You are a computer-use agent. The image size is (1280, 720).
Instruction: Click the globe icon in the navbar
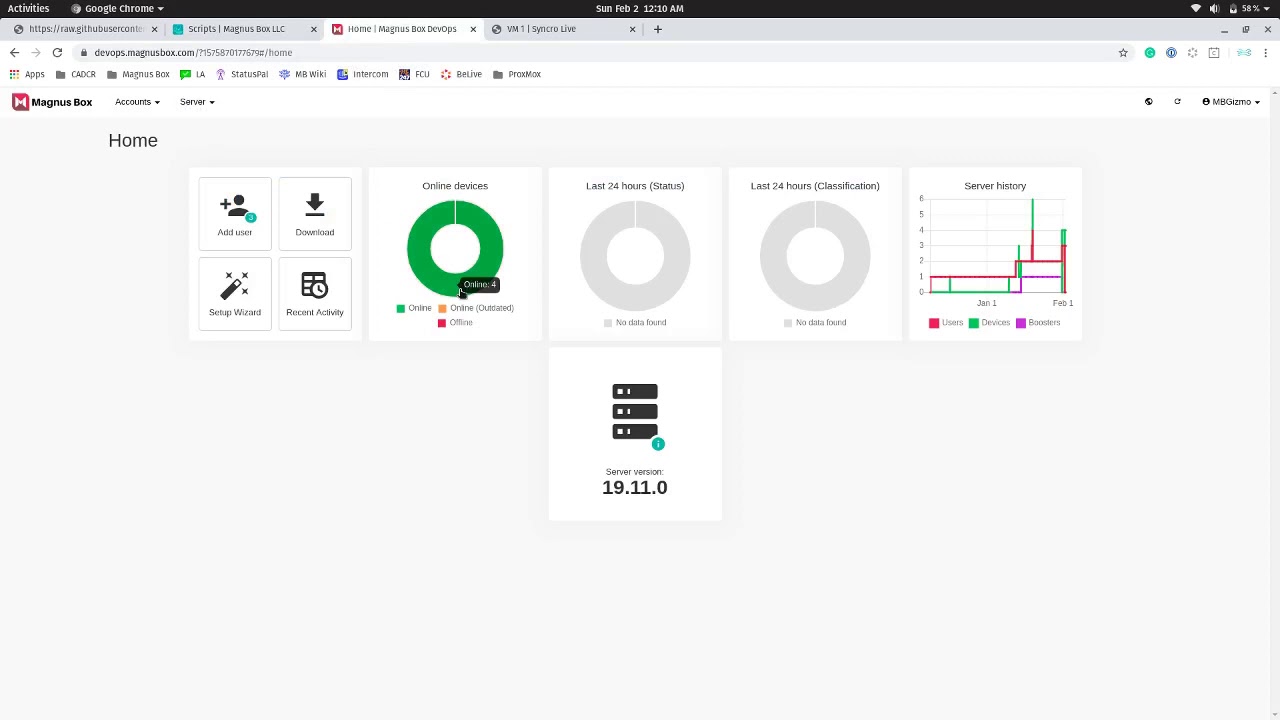pyautogui.click(x=1148, y=102)
